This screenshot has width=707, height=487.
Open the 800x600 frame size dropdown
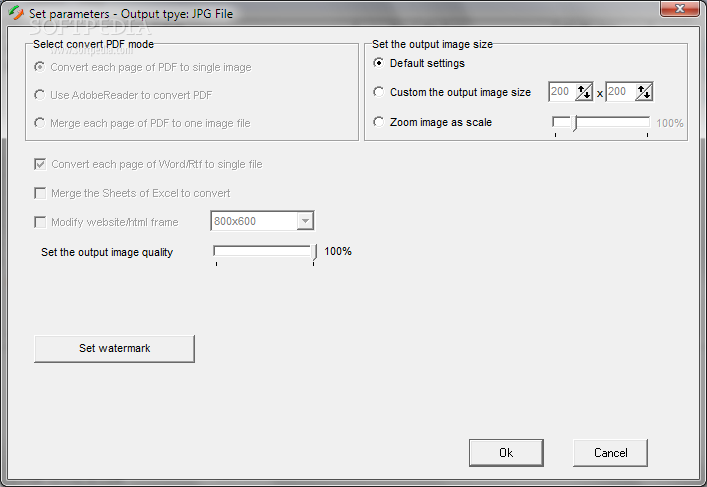(x=306, y=221)
